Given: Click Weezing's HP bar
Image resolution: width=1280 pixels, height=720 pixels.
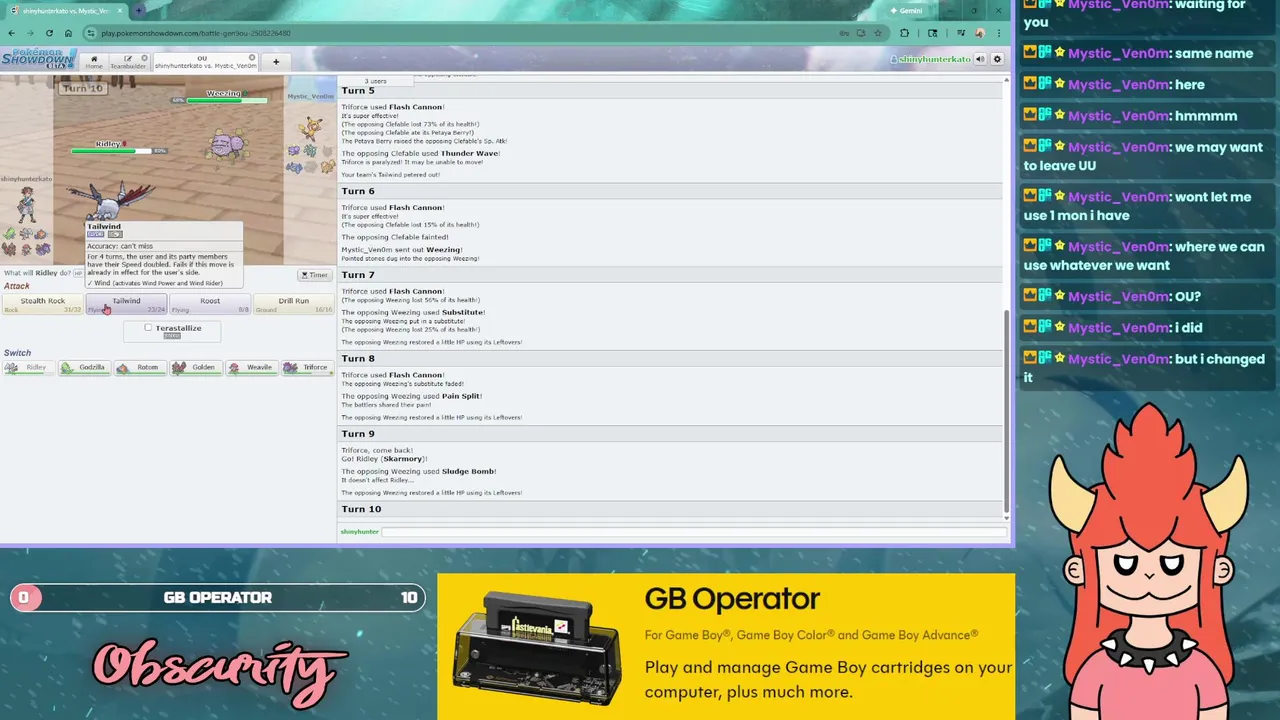Looking at the screenshot, I should [226, 100].
